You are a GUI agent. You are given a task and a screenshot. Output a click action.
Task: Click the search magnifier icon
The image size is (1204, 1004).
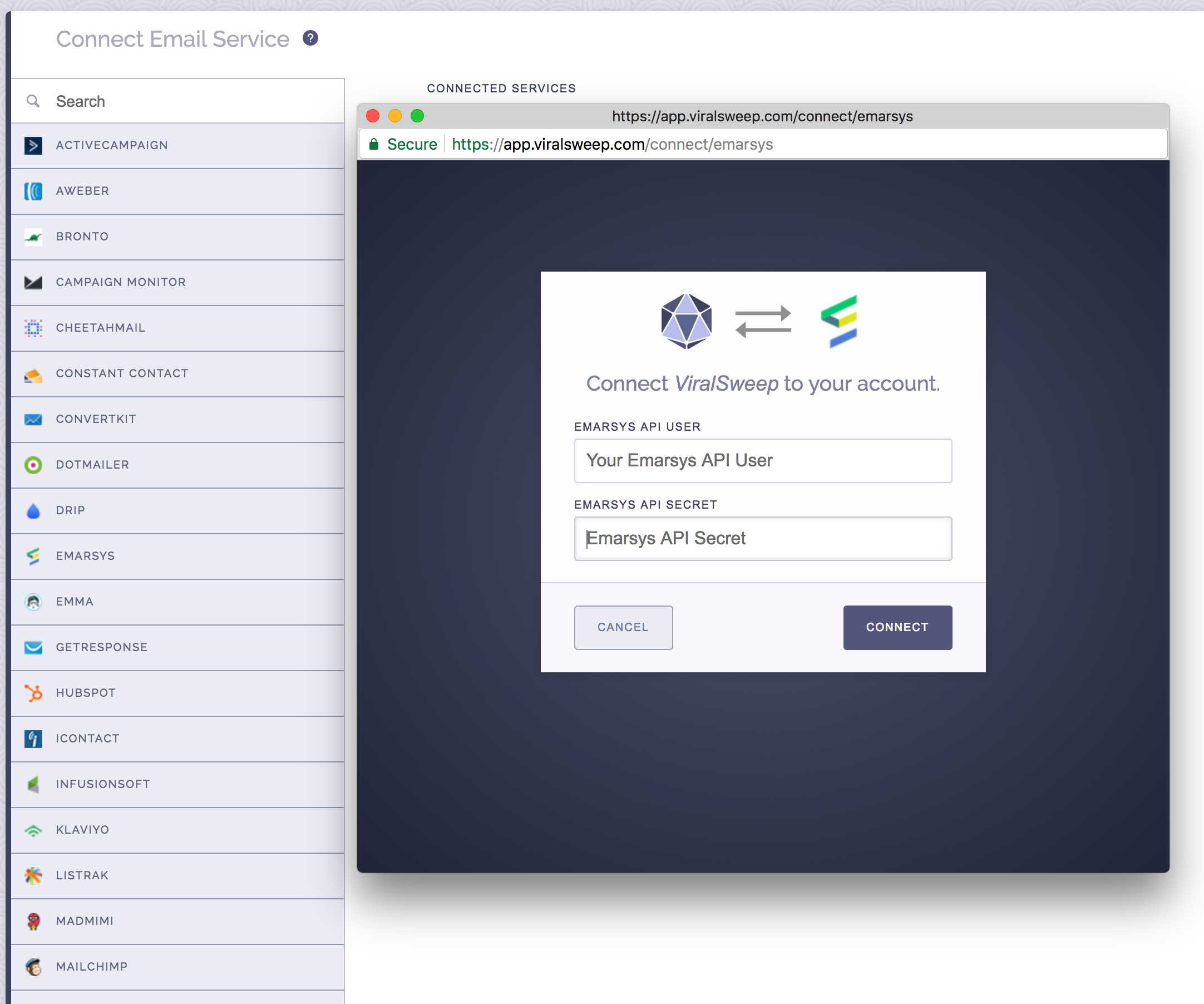pos(33,101)
